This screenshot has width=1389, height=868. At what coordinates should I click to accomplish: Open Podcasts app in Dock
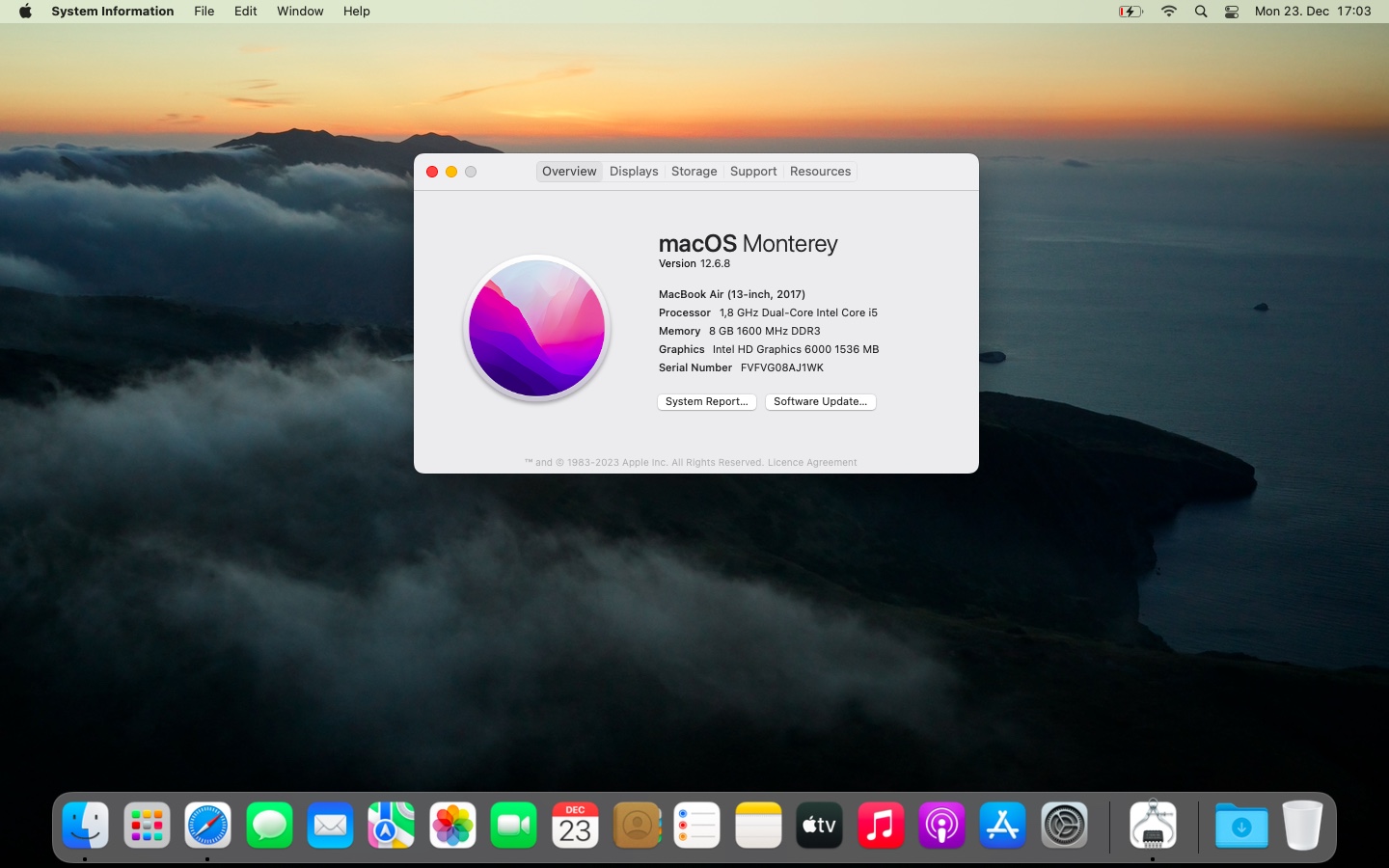(x=942, y=826)
